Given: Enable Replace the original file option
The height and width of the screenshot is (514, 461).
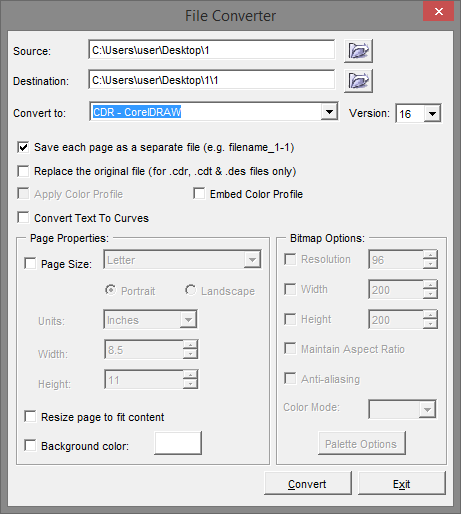Looking at the screenshot, I should (23, 171).
